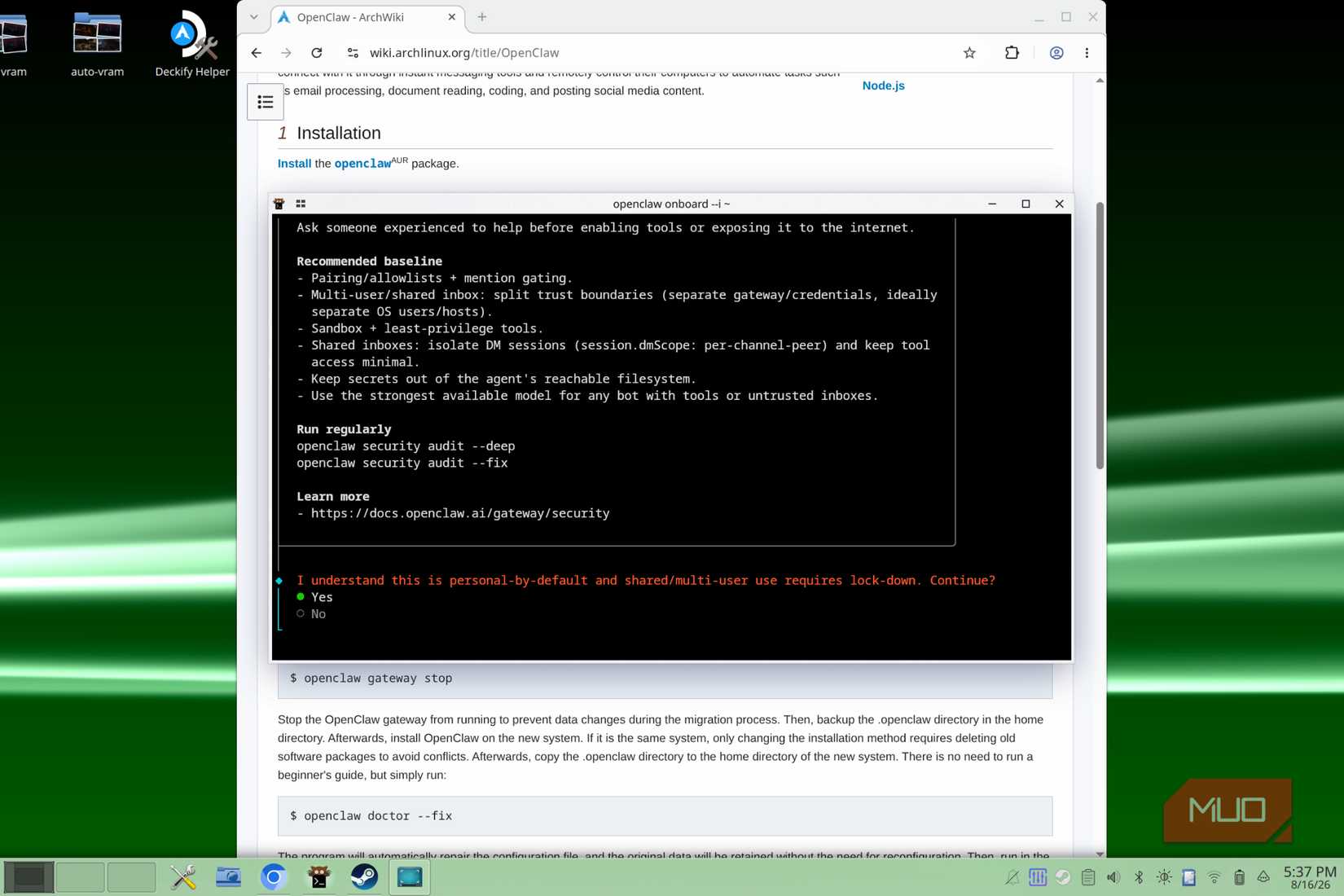Click the openclaw doctor --fix code block
The height and width of the screenshot is (896, 1344).
(x=665, y=815)
